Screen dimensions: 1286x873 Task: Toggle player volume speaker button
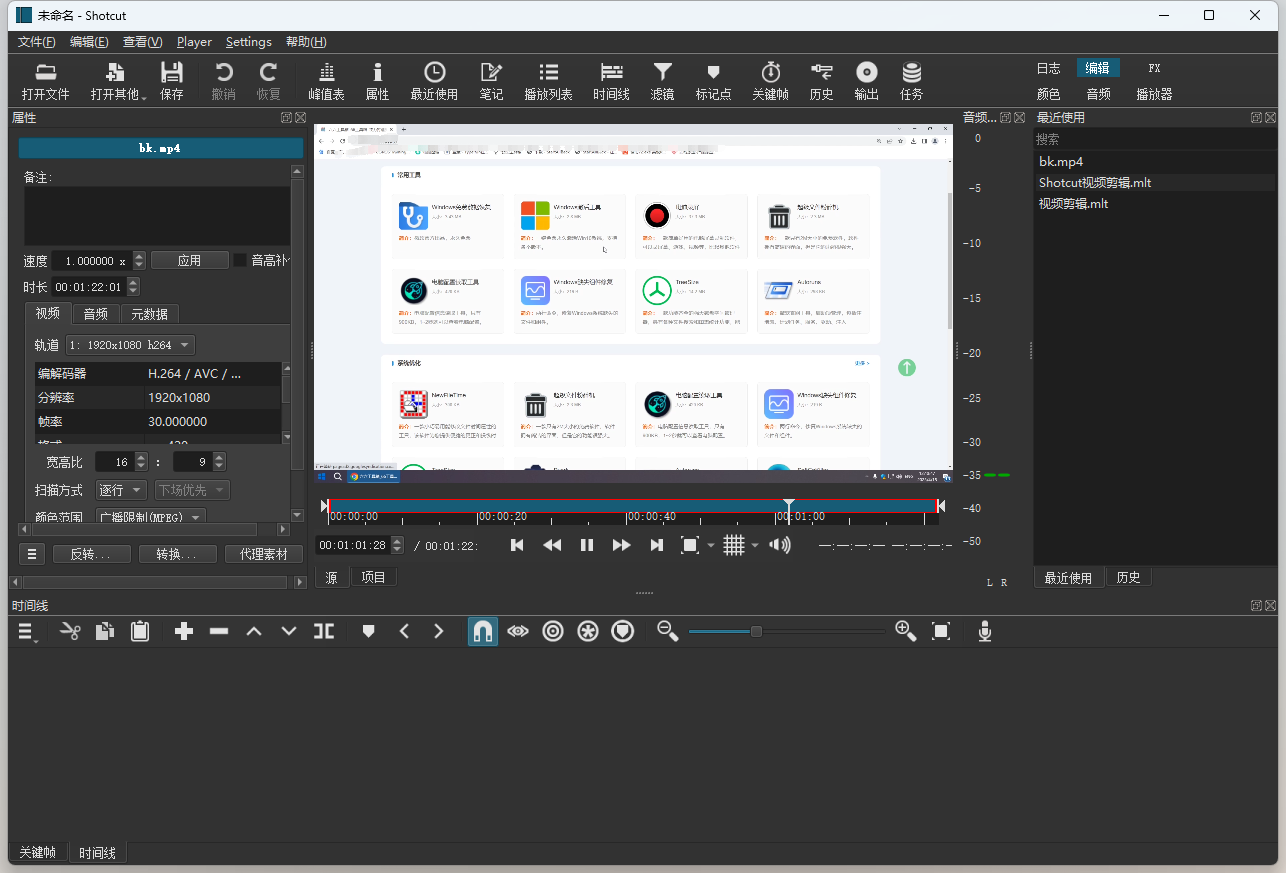780,545
